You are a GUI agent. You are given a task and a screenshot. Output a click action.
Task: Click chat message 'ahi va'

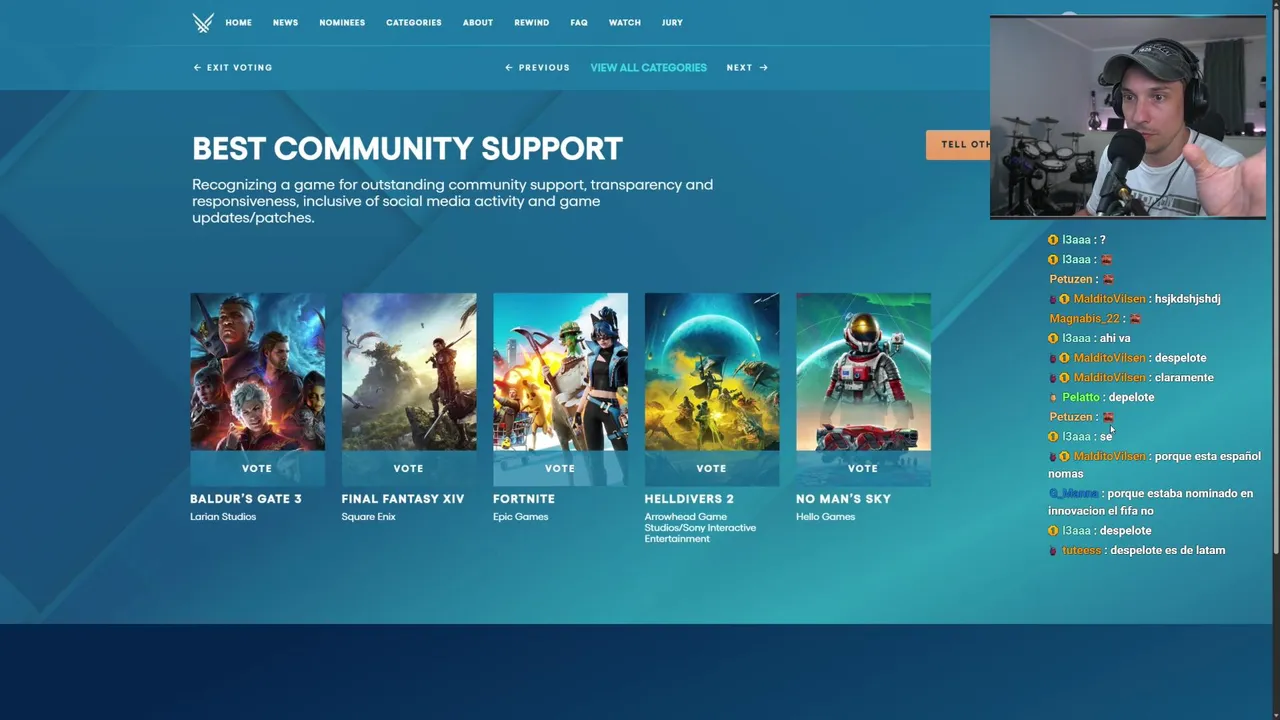pyautogui.click(x=1115, y=338)
